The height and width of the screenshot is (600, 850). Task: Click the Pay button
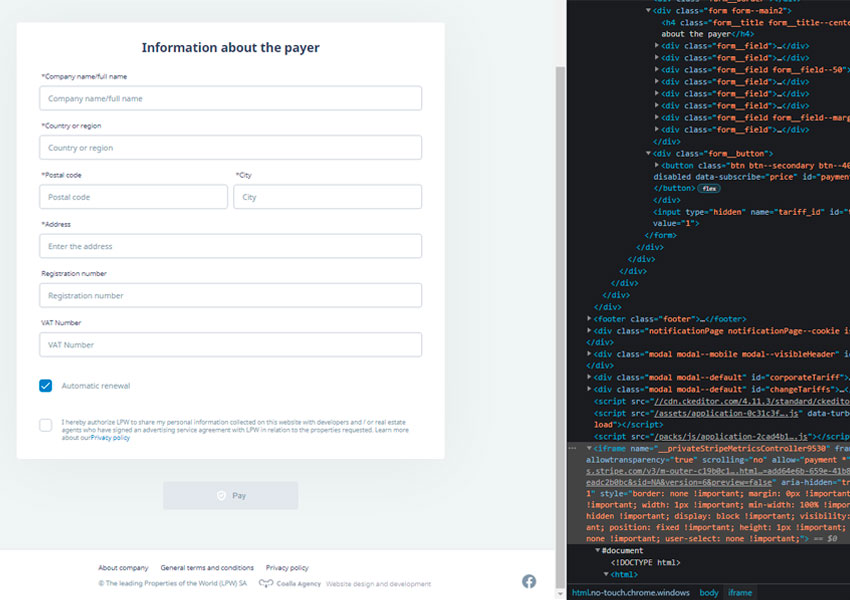tap(230, 495)
